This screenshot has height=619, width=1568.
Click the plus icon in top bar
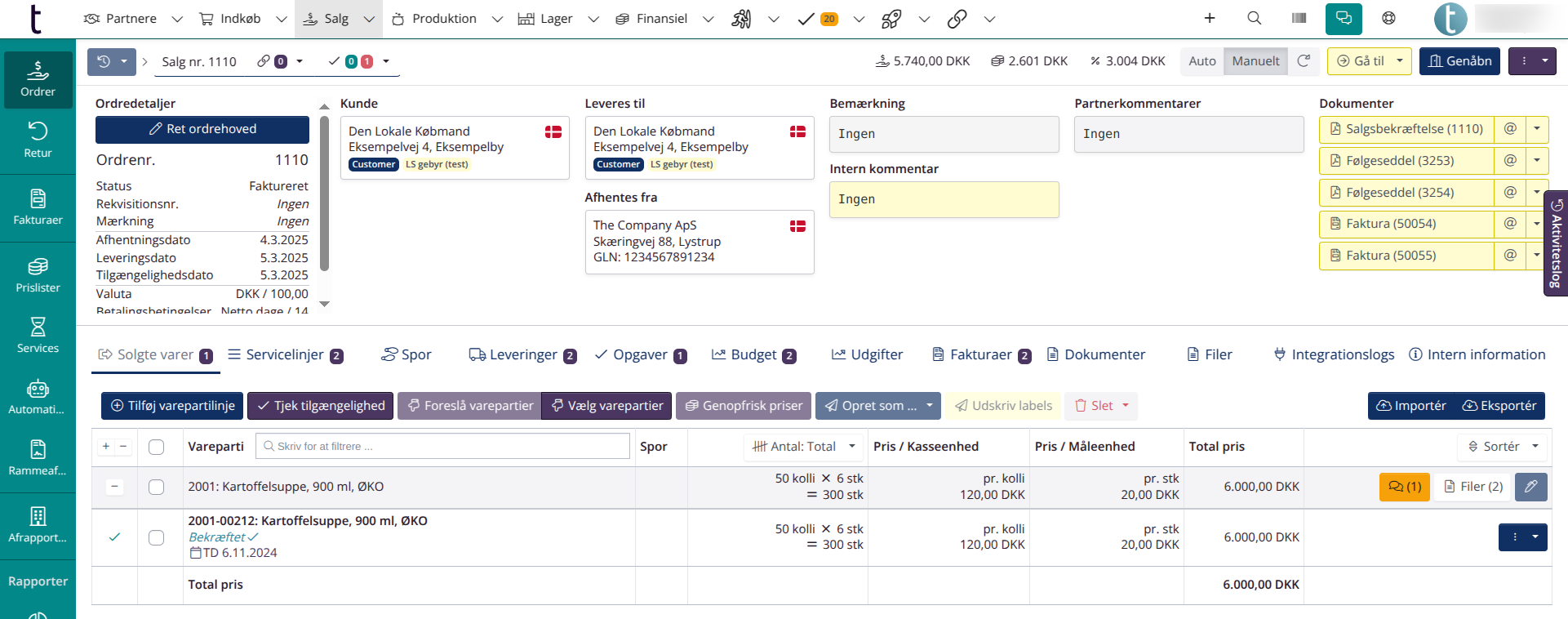point(1210,18)
